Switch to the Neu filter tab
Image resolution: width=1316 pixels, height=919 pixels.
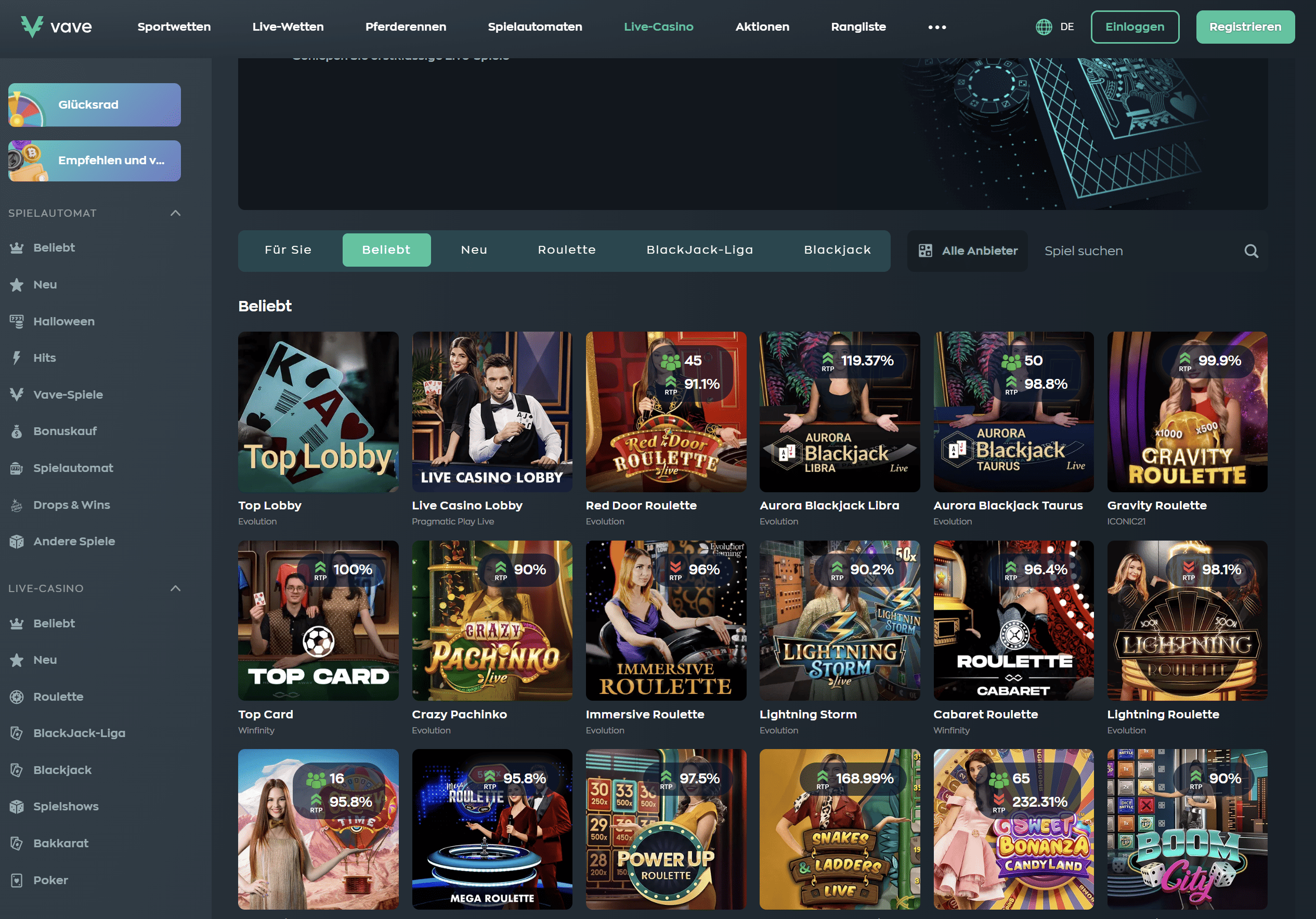(x=474, y=250)
